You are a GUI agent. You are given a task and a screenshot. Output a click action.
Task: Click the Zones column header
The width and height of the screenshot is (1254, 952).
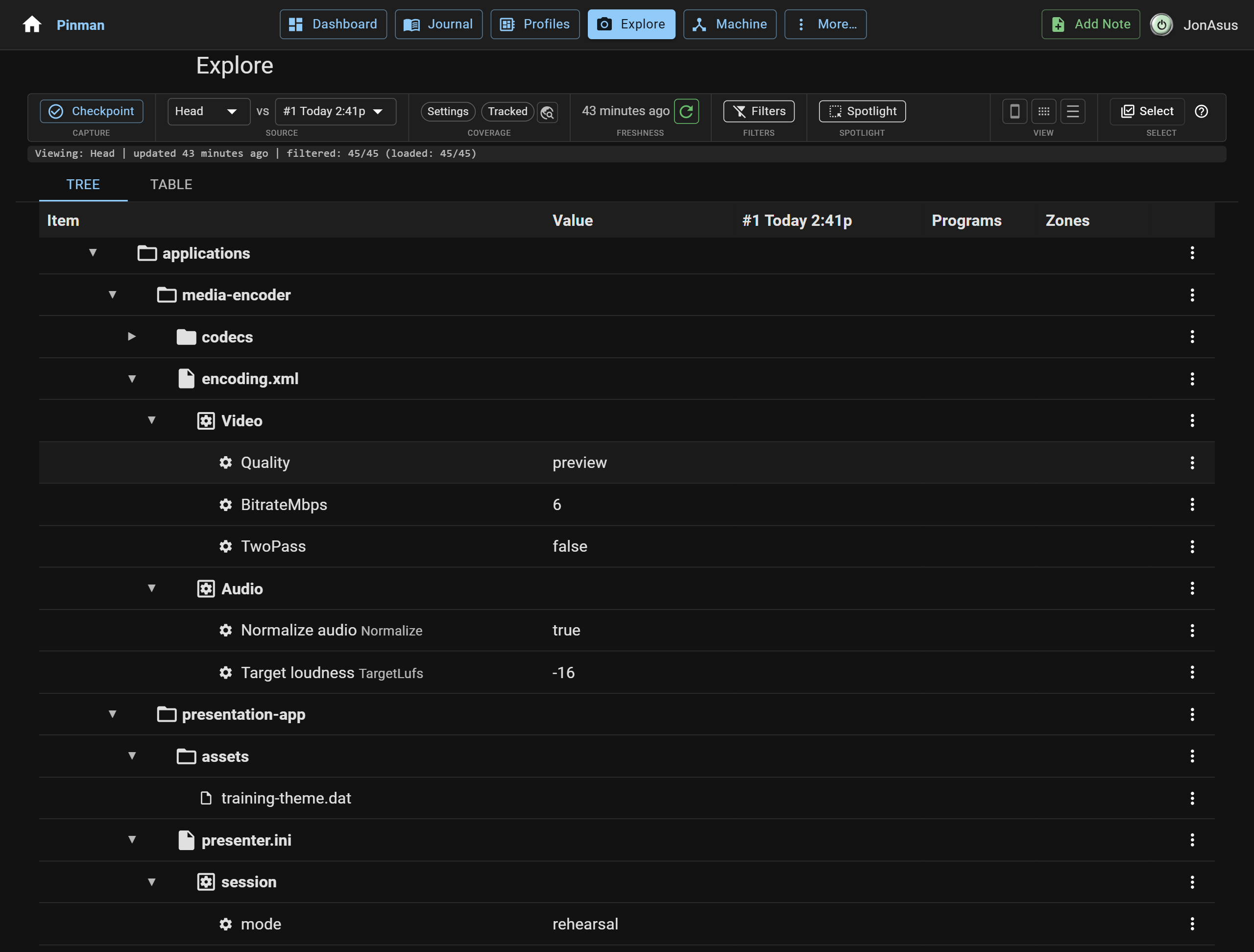pos(1067,221)
